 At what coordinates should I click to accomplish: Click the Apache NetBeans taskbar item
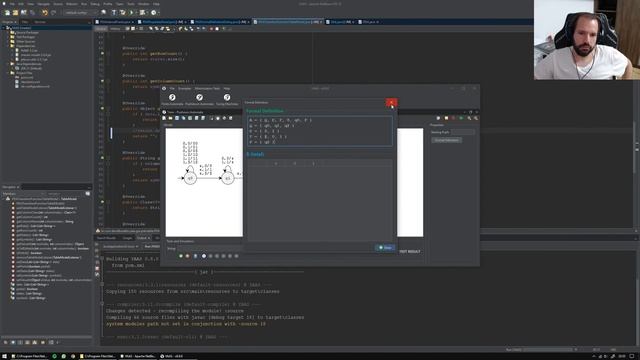[138, 356]
